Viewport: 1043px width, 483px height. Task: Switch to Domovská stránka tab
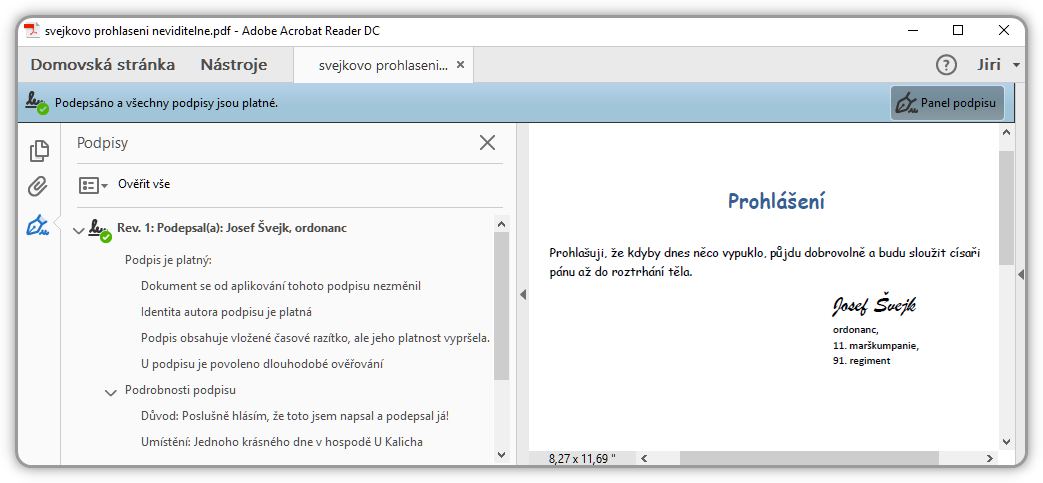coord(103,65)
